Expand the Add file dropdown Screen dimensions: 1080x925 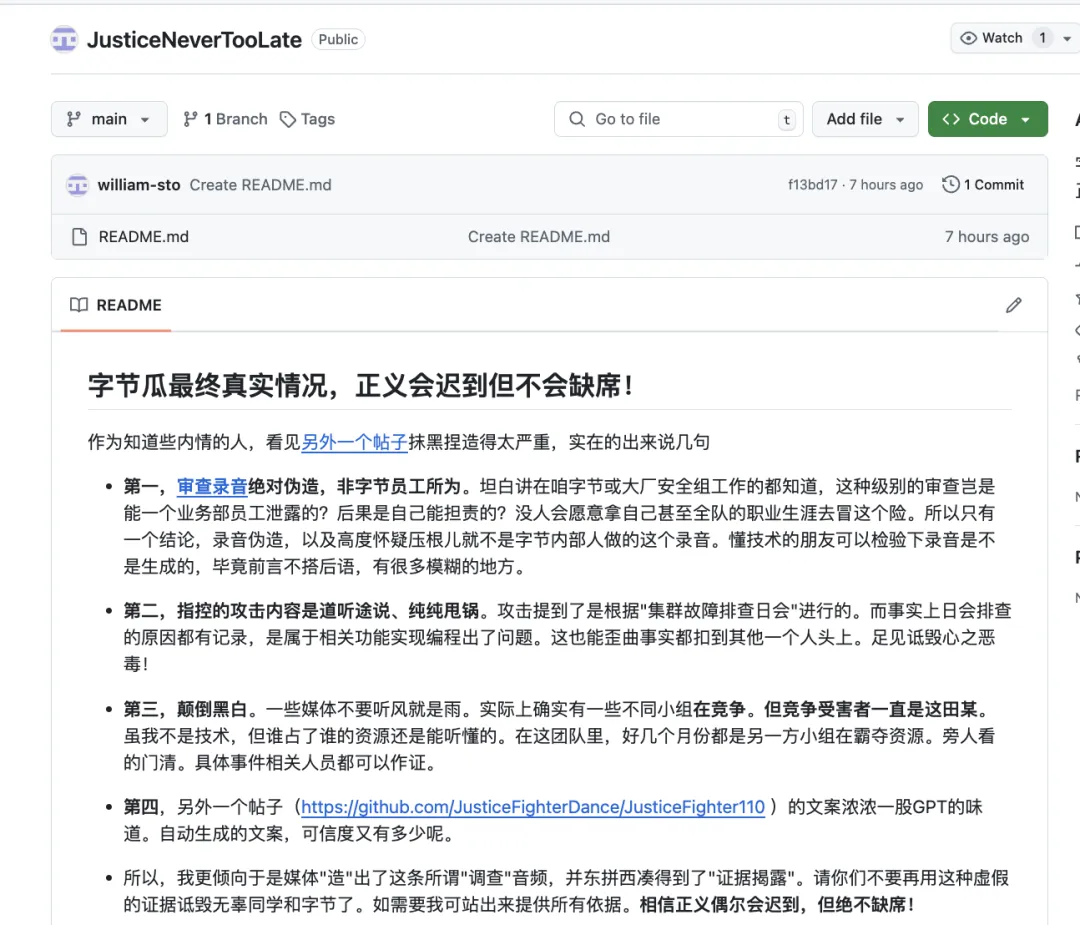point(865,119)
